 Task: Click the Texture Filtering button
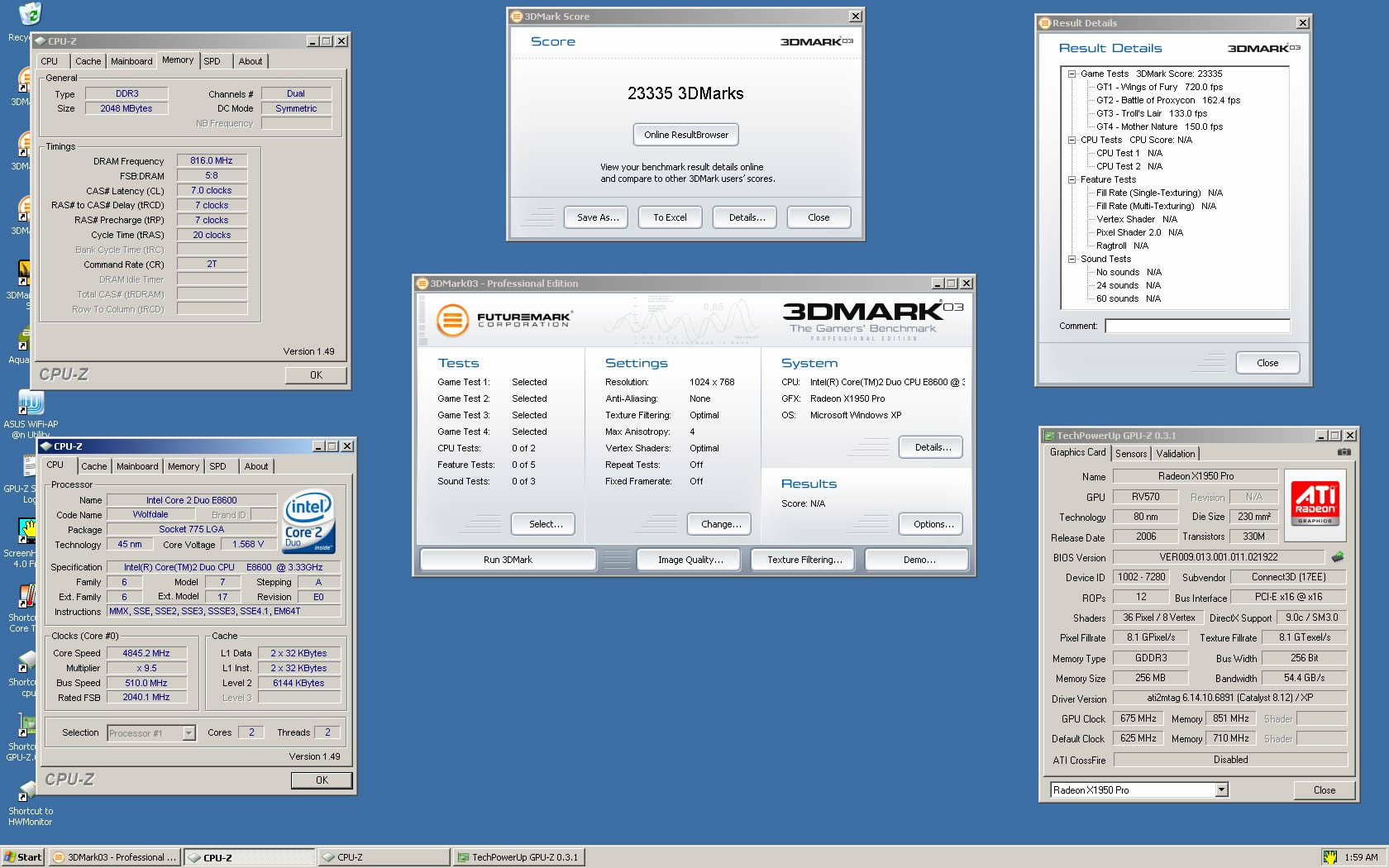[x=804, y=560]
